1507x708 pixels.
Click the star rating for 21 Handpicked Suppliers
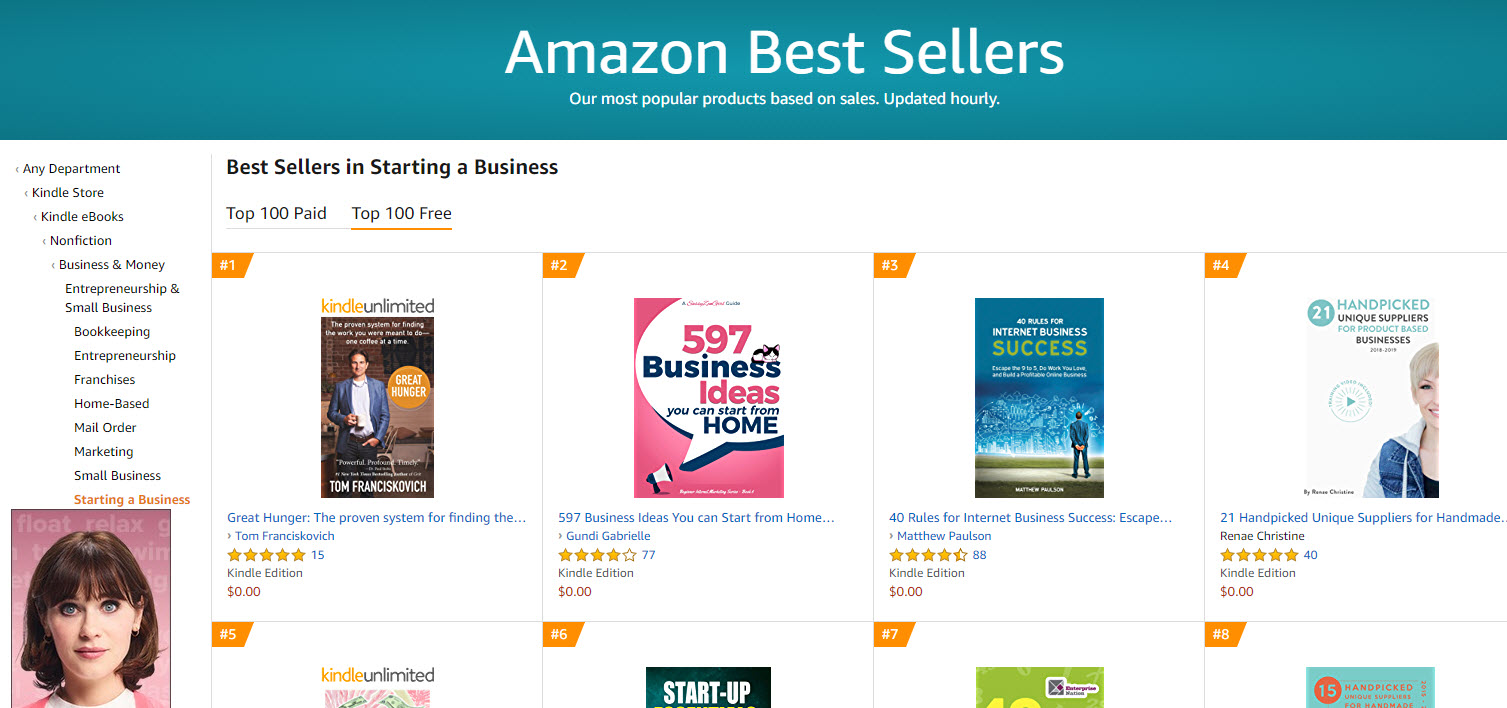1259,555
